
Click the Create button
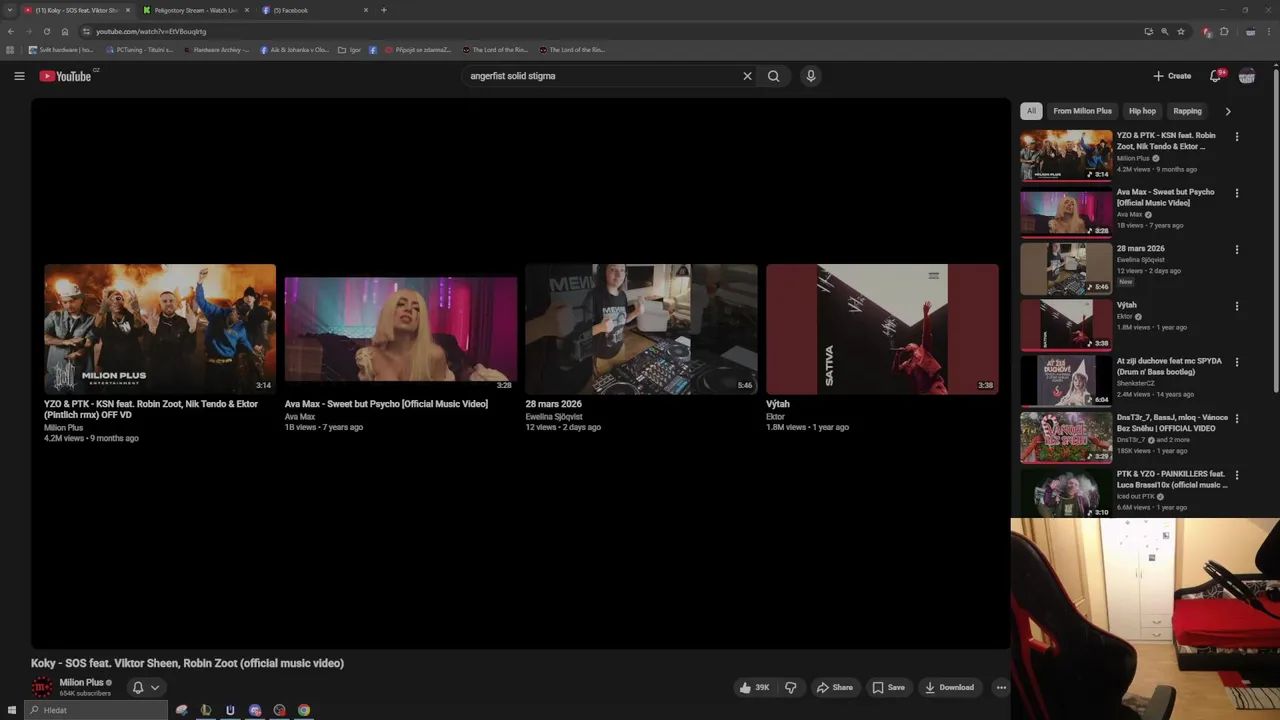tap(1172, 76)
